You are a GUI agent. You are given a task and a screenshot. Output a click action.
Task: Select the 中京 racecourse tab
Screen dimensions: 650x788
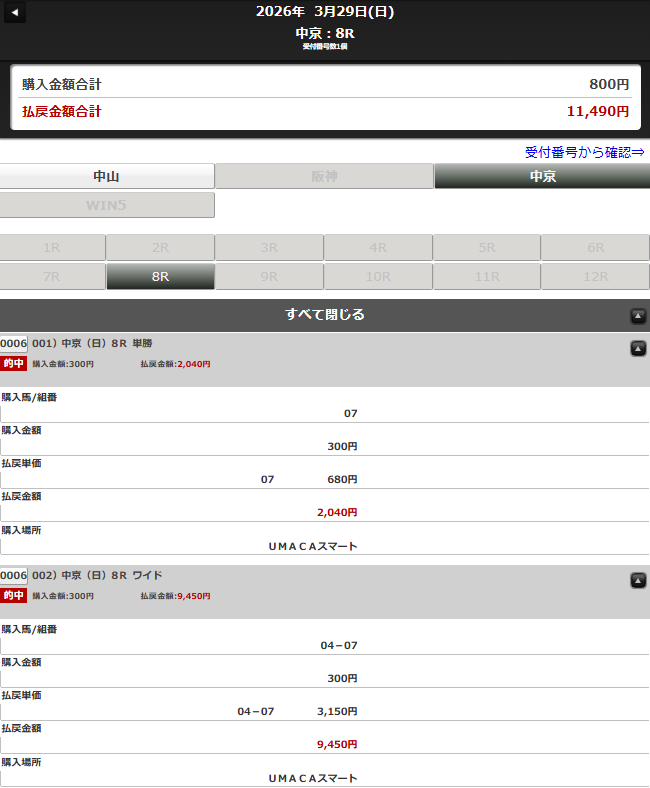click(542, 177)
